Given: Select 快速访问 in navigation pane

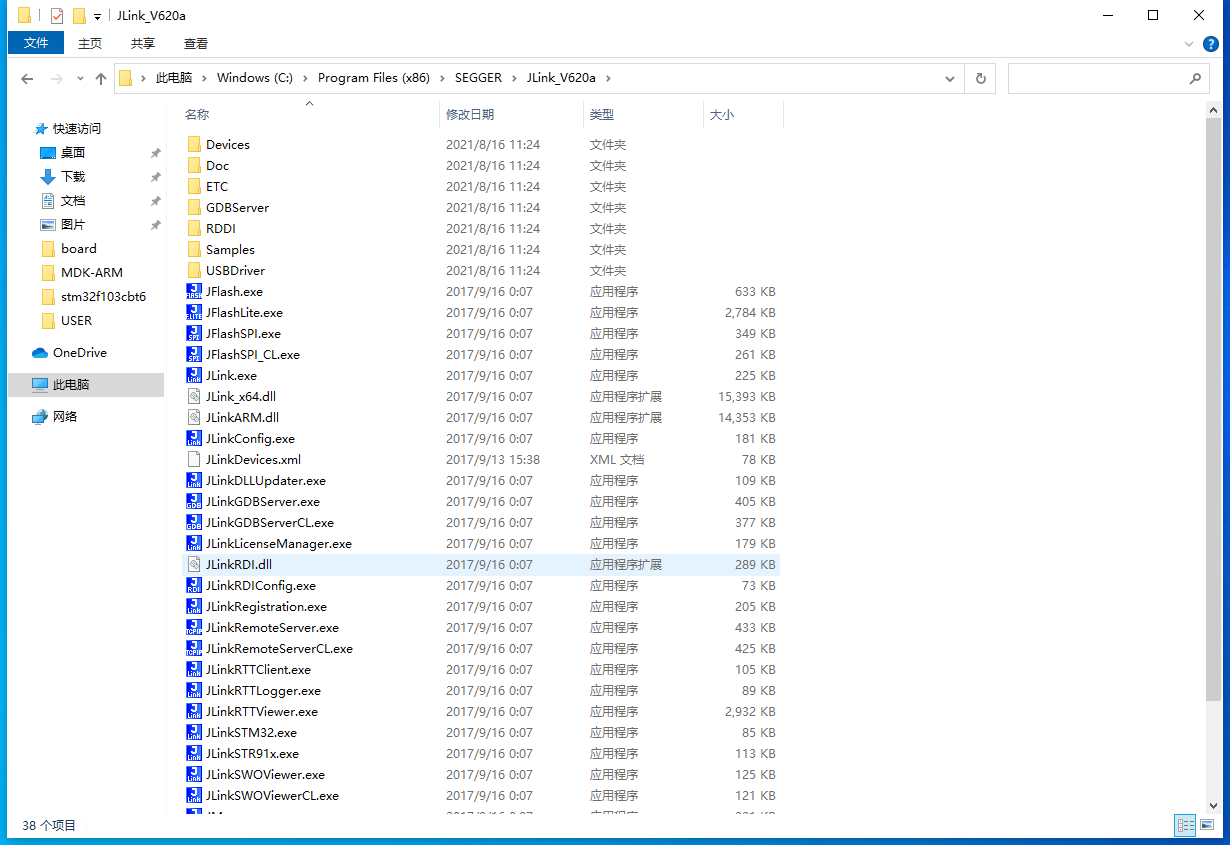Looking at the screenshot, I should click(x=77, y=129).
